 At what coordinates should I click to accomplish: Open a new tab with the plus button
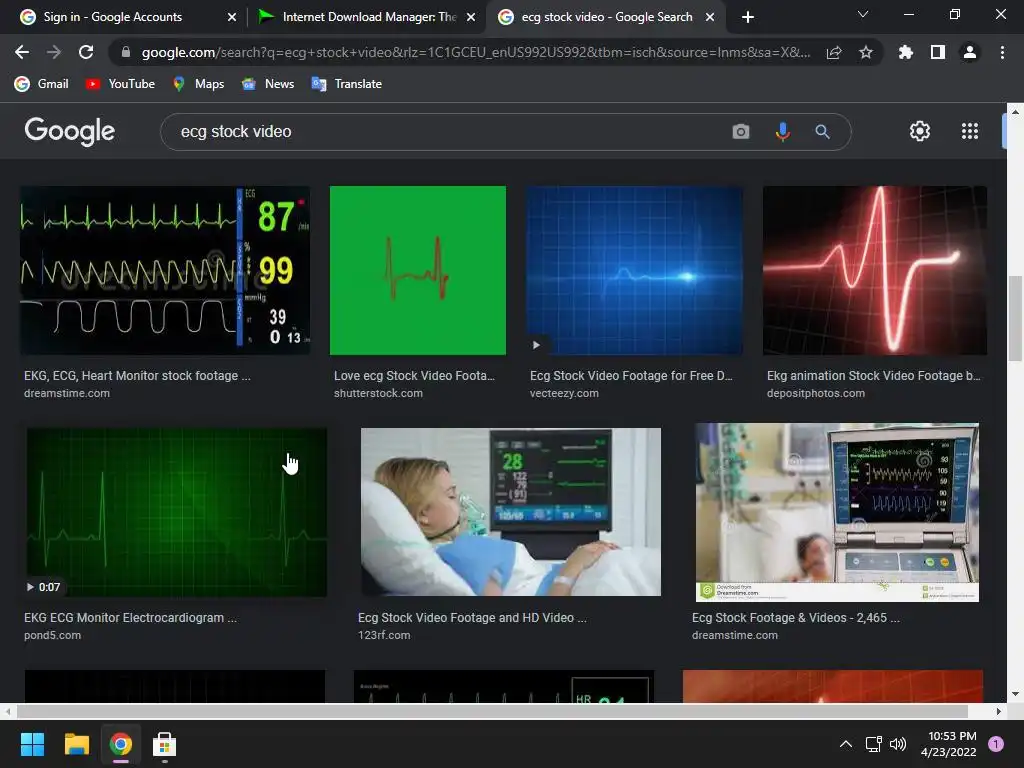(748, 17)
